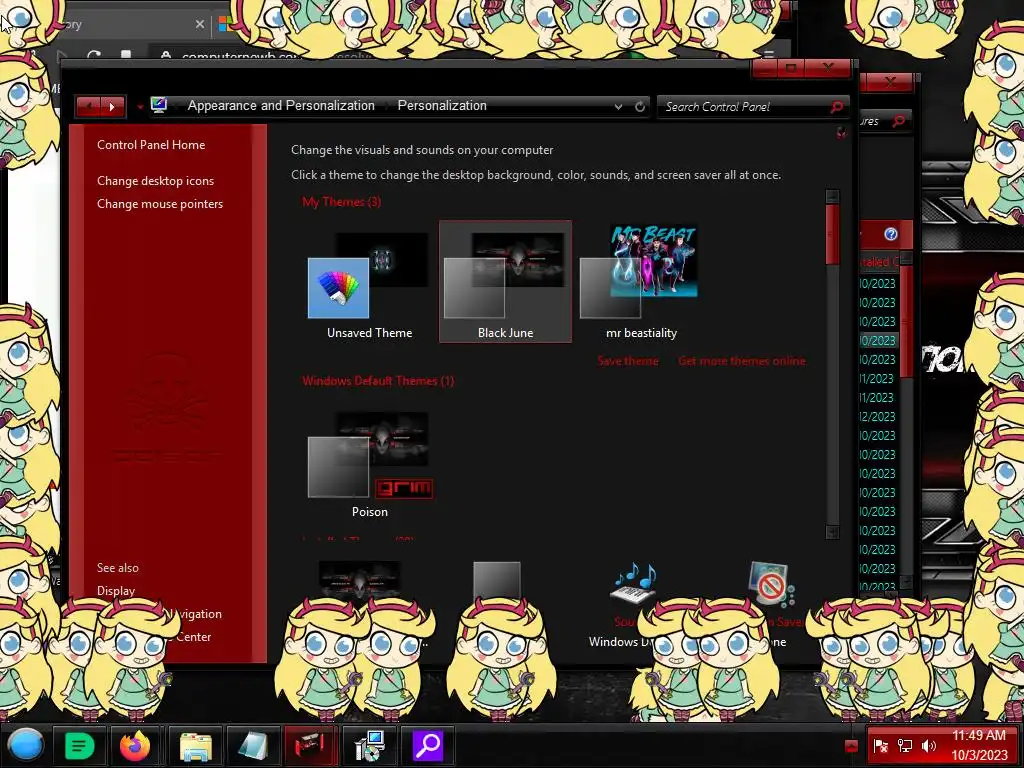This screenshot has height=768, width=1024.
Task: Open File Explorer from the taskbar
Action: (x=196, y=745)
